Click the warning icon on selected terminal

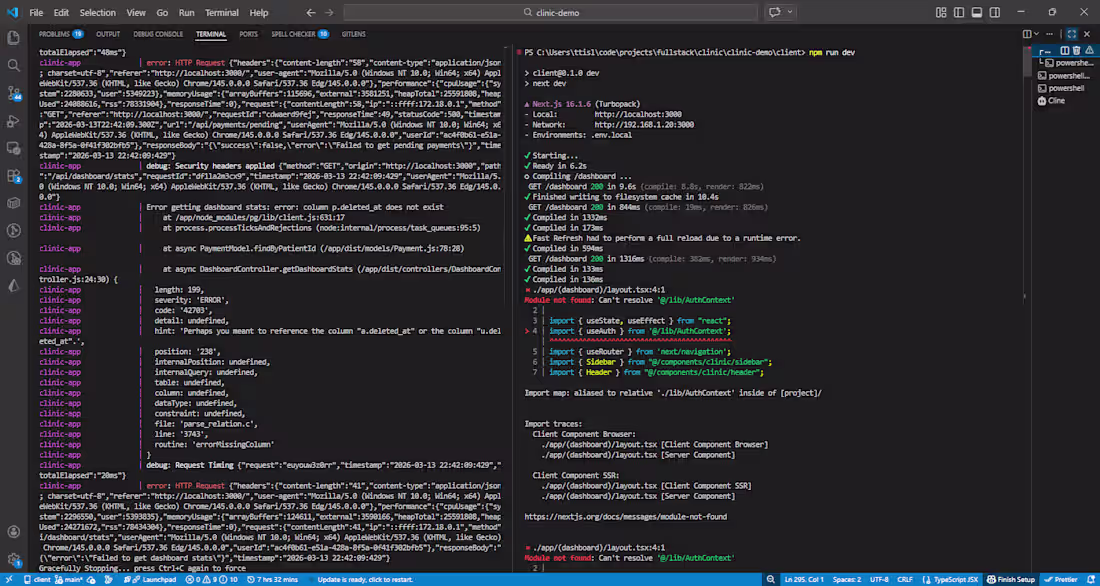pos(1089,50)
